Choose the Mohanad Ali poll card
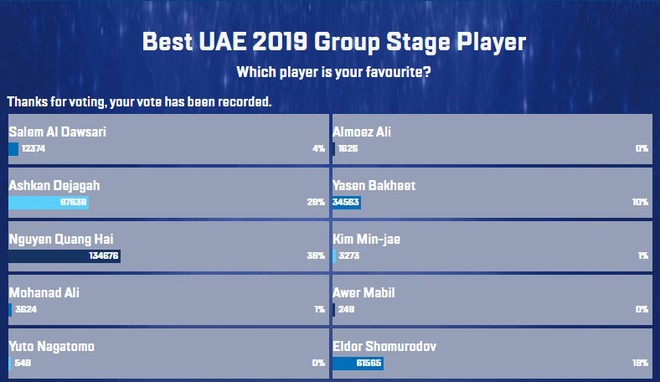Image resolution: width=660 pixels, height=382 pixels. tap(168, 300)
